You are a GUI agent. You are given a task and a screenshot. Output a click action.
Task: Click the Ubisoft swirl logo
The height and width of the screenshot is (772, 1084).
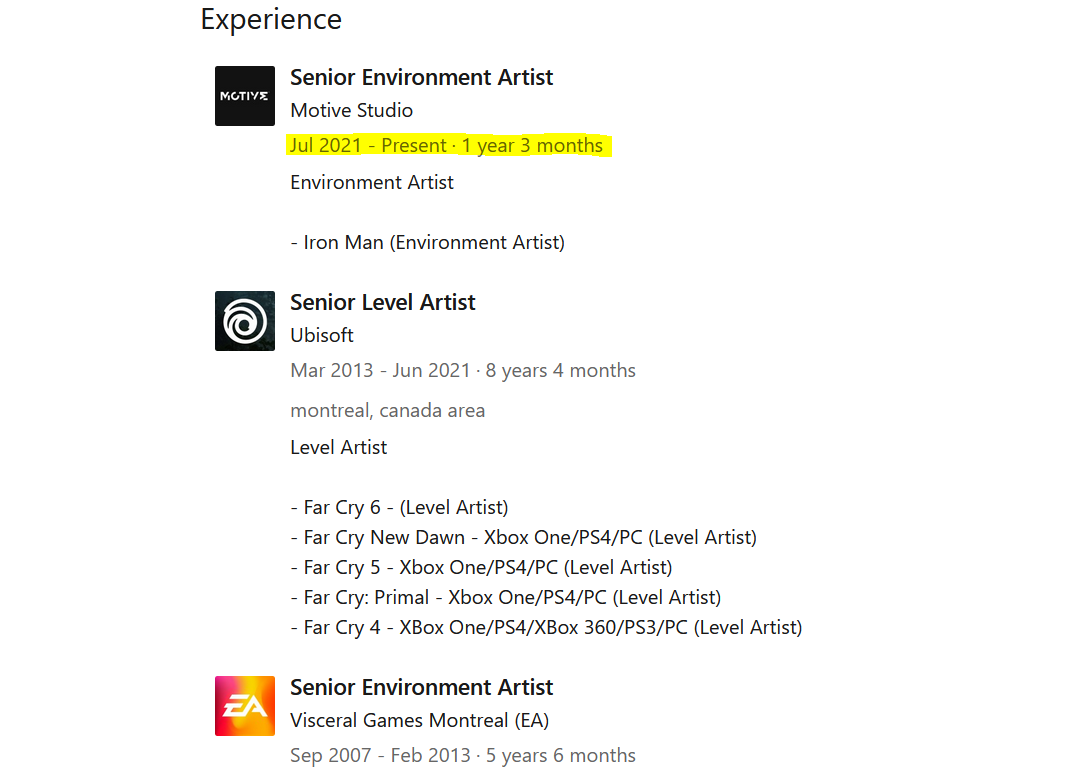pyautogui.click(x=245, y=321)
